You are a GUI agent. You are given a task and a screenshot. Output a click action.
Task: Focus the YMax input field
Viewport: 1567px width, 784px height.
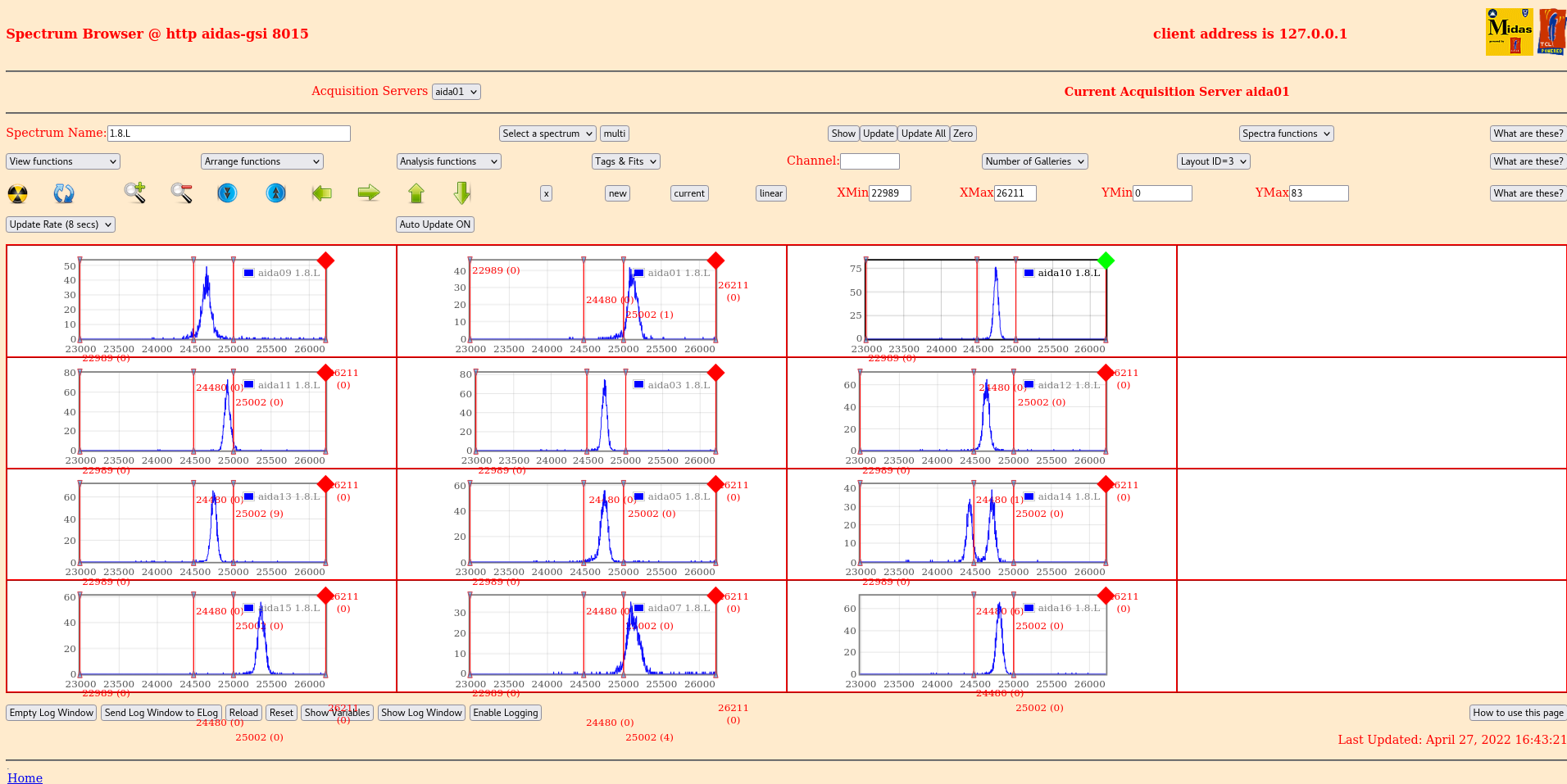pos(1319,193)
